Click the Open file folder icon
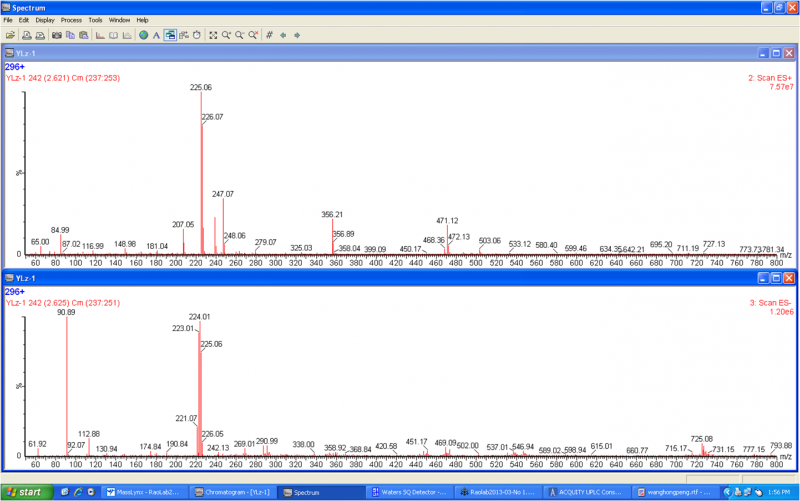Viewport: 800px width, 501px height. coord(10,35)
